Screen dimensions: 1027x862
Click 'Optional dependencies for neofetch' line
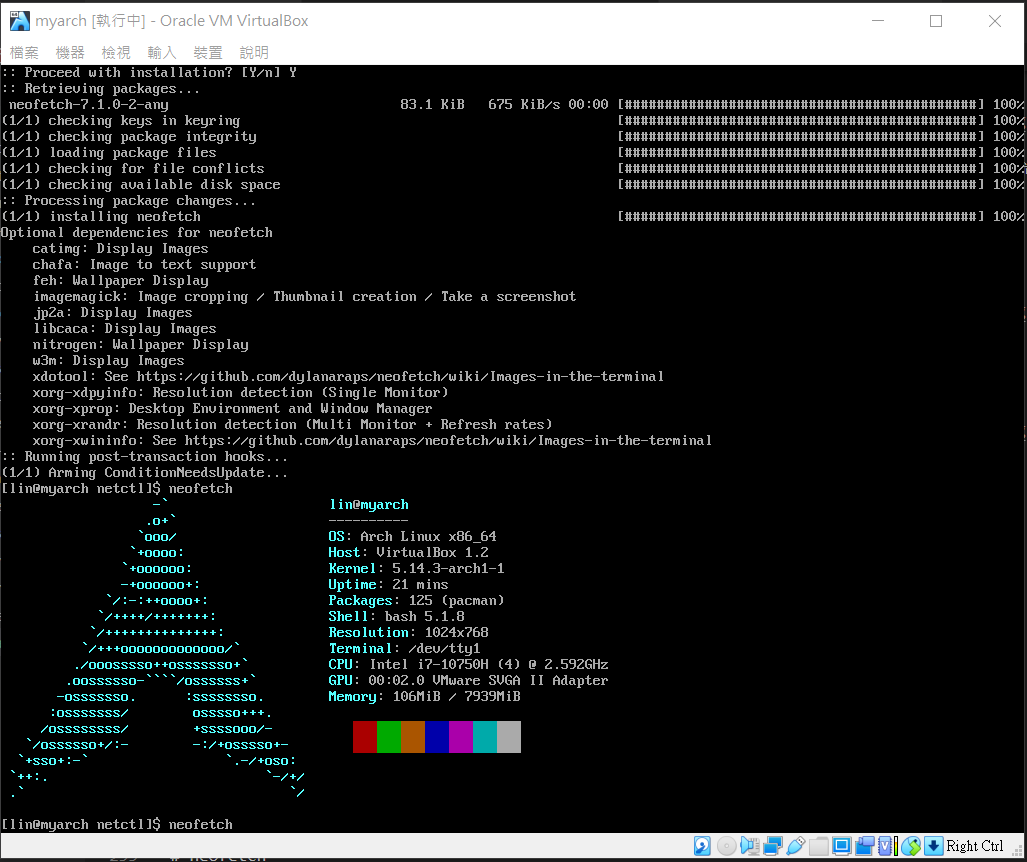[x=136, y=233]
